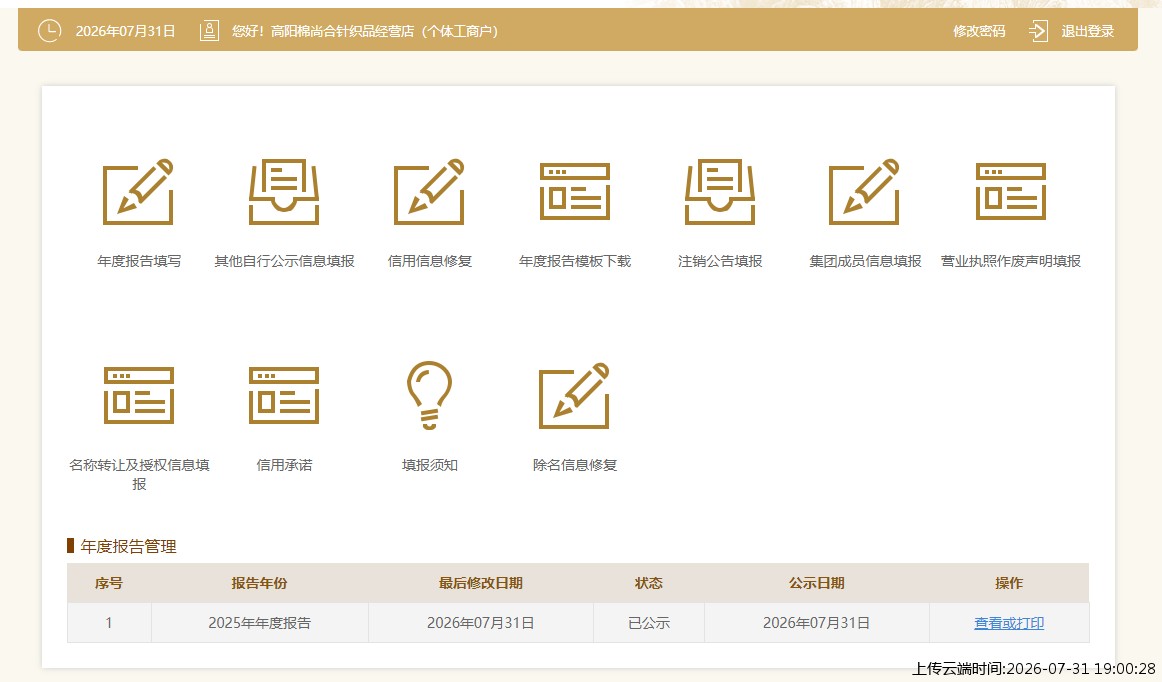Open 注销公告填报 inbox icon
The width and height of the screenshot is (1162, 682).
720,192
